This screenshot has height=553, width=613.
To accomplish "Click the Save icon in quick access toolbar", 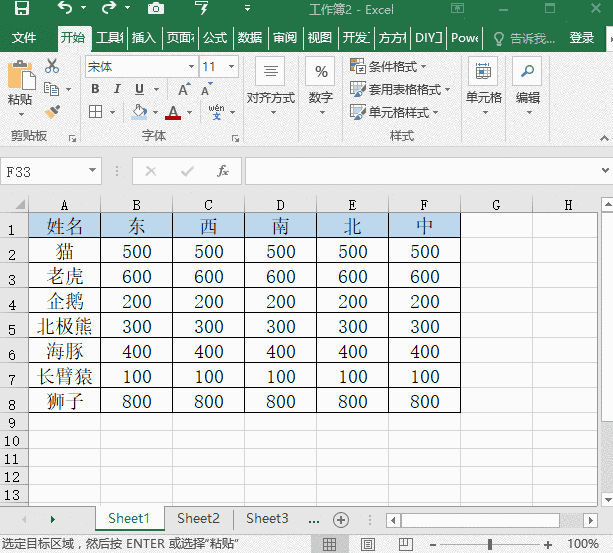I will pyautogui.click(x=21, y=10).
